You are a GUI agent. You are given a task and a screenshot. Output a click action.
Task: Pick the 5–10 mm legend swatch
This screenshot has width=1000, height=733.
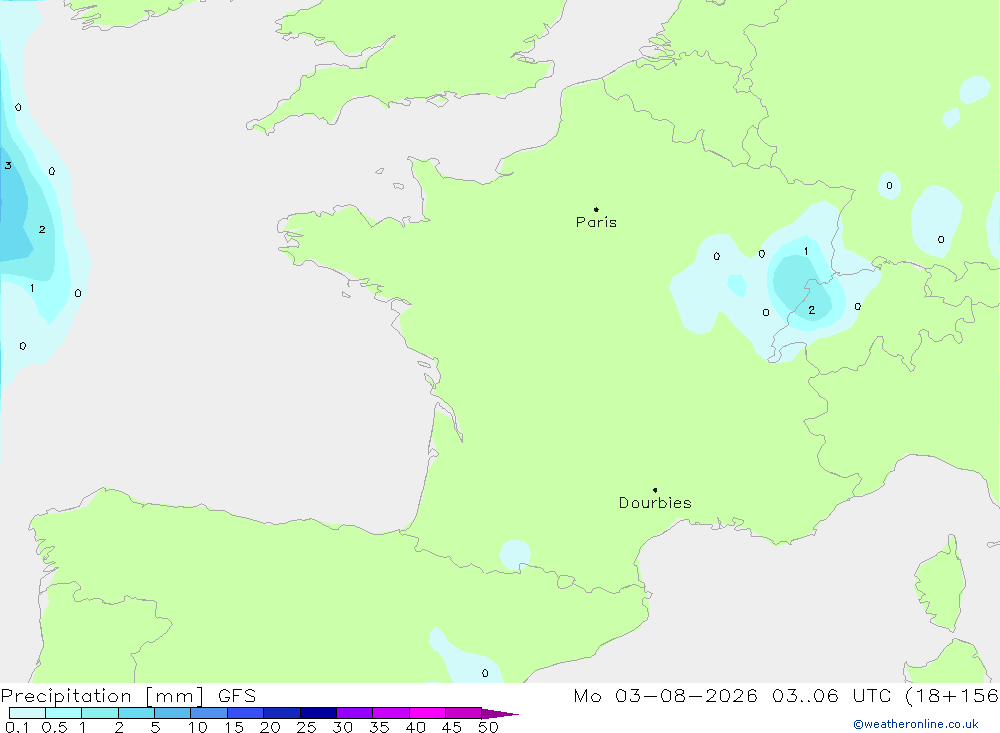[173, 713]
